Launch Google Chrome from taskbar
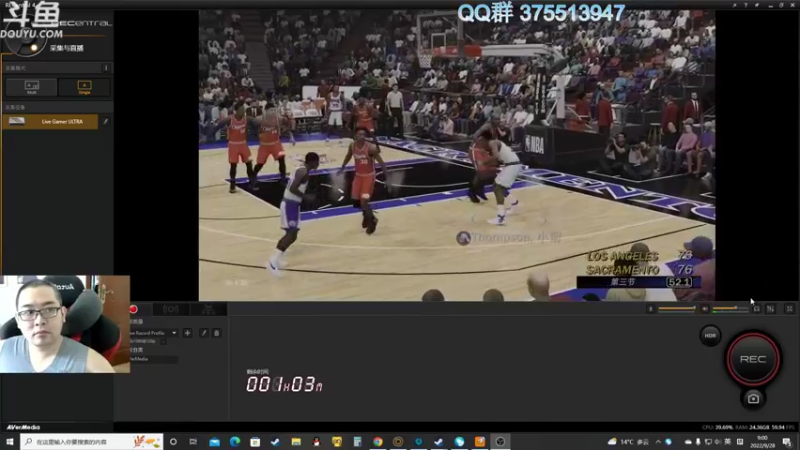Image resolution: width=800 pixels, height=450 pixels. (x=378, y=441)
